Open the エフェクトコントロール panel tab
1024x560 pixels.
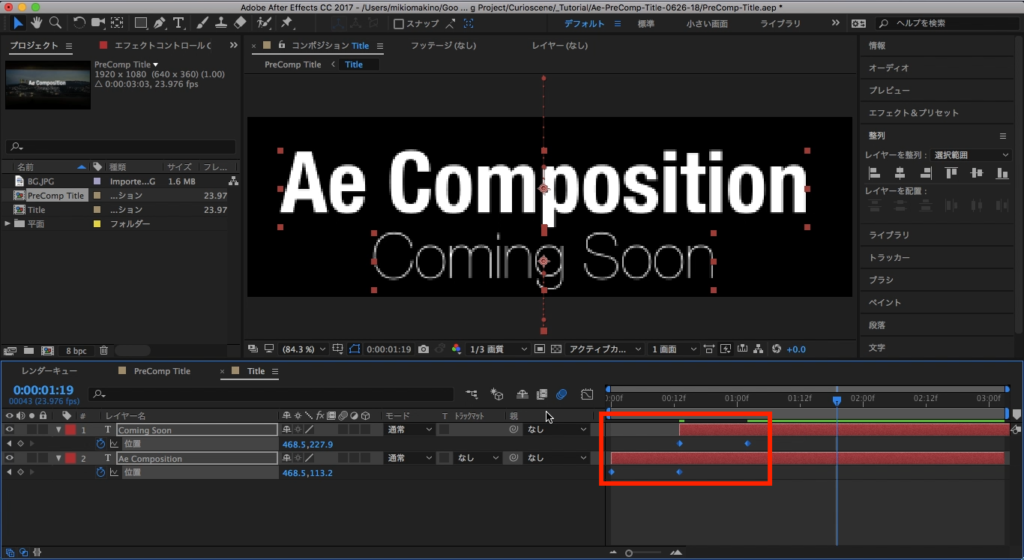tap(163, 46)
